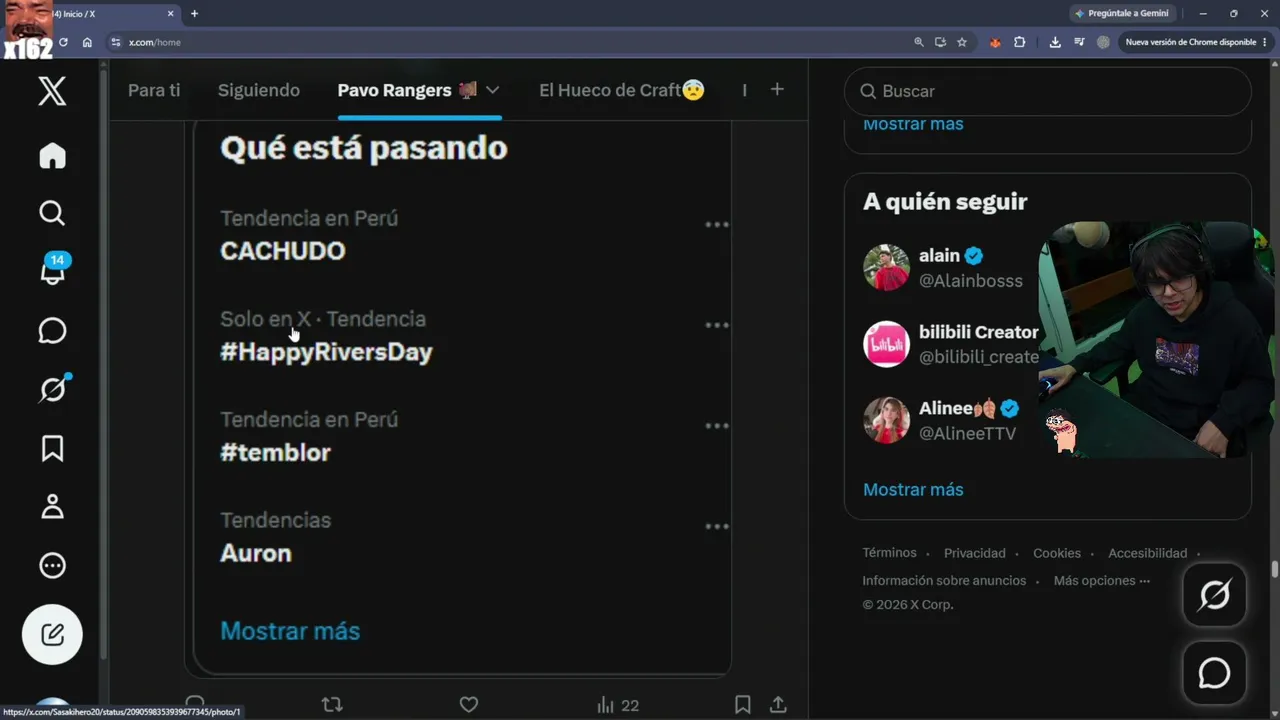Open Chrome zoom magnifier in address bar
Viewport: 1280px width, 720px height.
point(919,42)
